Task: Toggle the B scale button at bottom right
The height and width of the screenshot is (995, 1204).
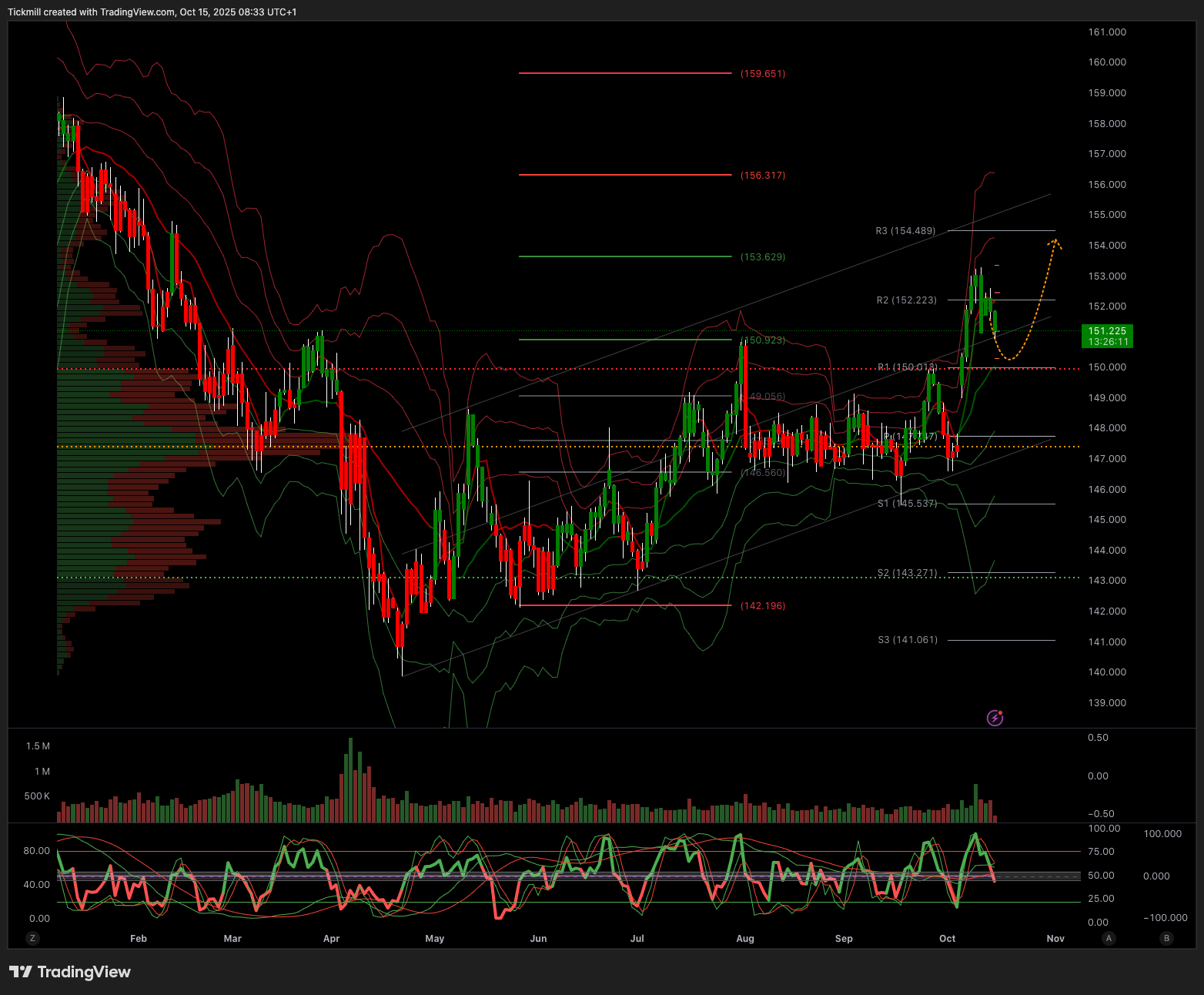Action: (1166, 938)
